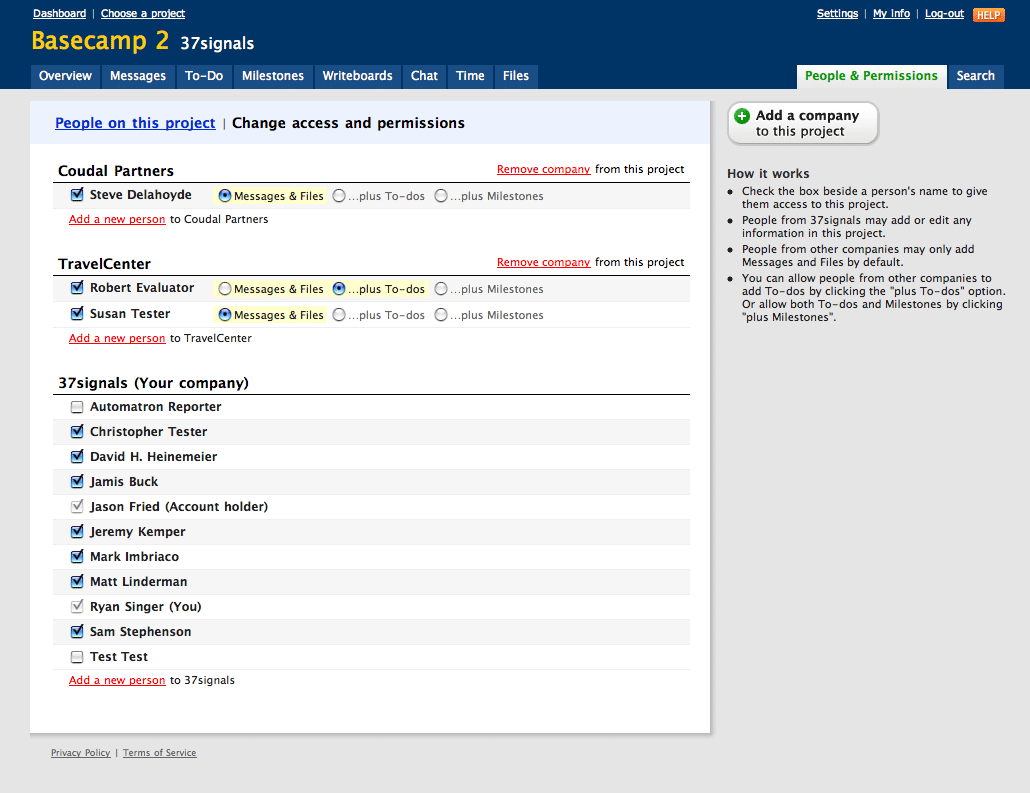Image resolution: width=1030 pixels, height=793 pixels.
Task: Uncheck Robert Evaluator's checkbox
Action: pos(77,287)
